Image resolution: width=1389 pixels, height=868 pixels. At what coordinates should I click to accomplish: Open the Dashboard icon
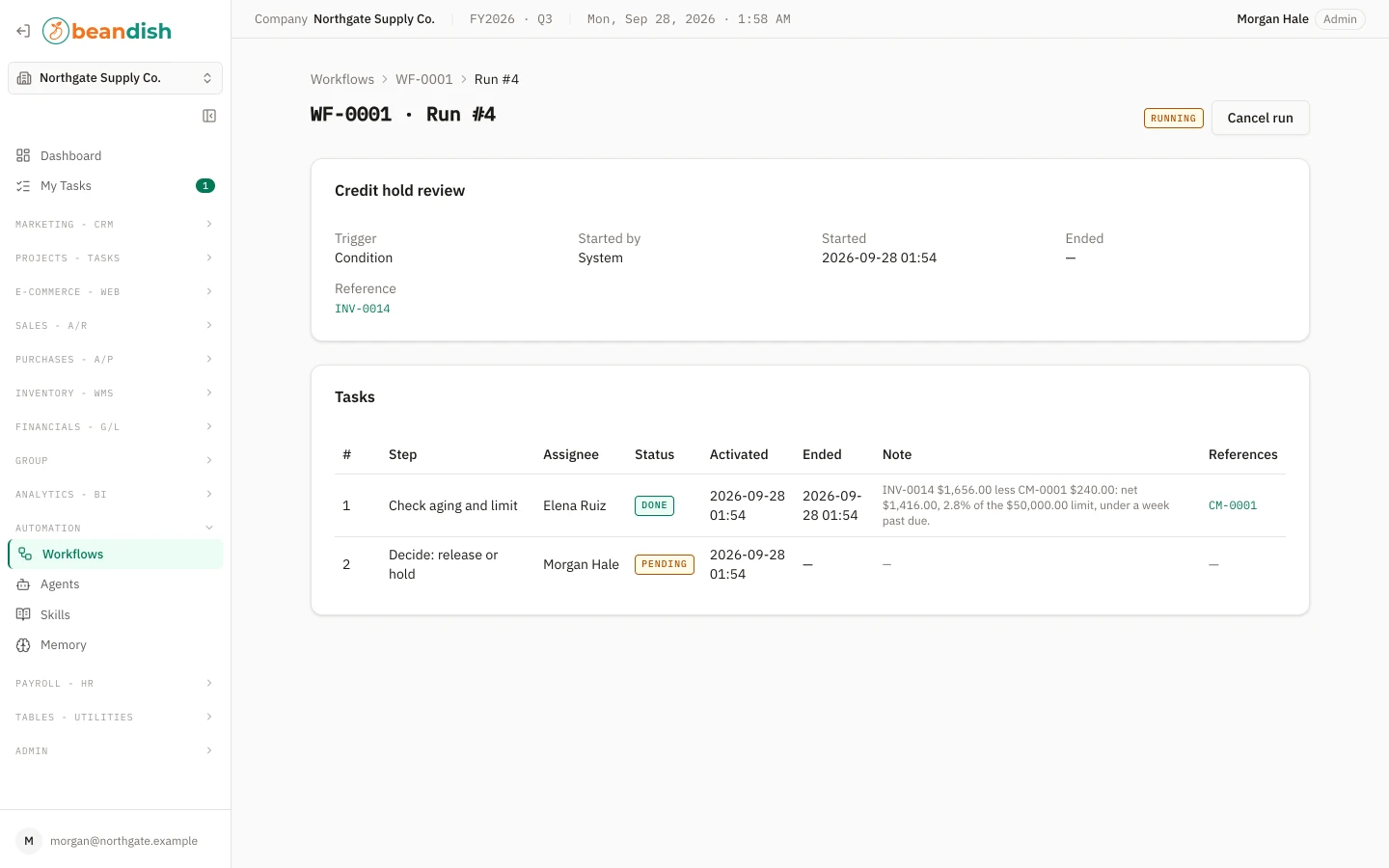click(x=23, y=155)
